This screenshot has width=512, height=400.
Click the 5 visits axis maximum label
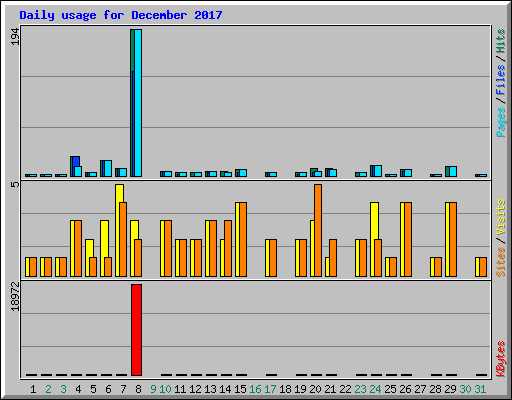15,184
